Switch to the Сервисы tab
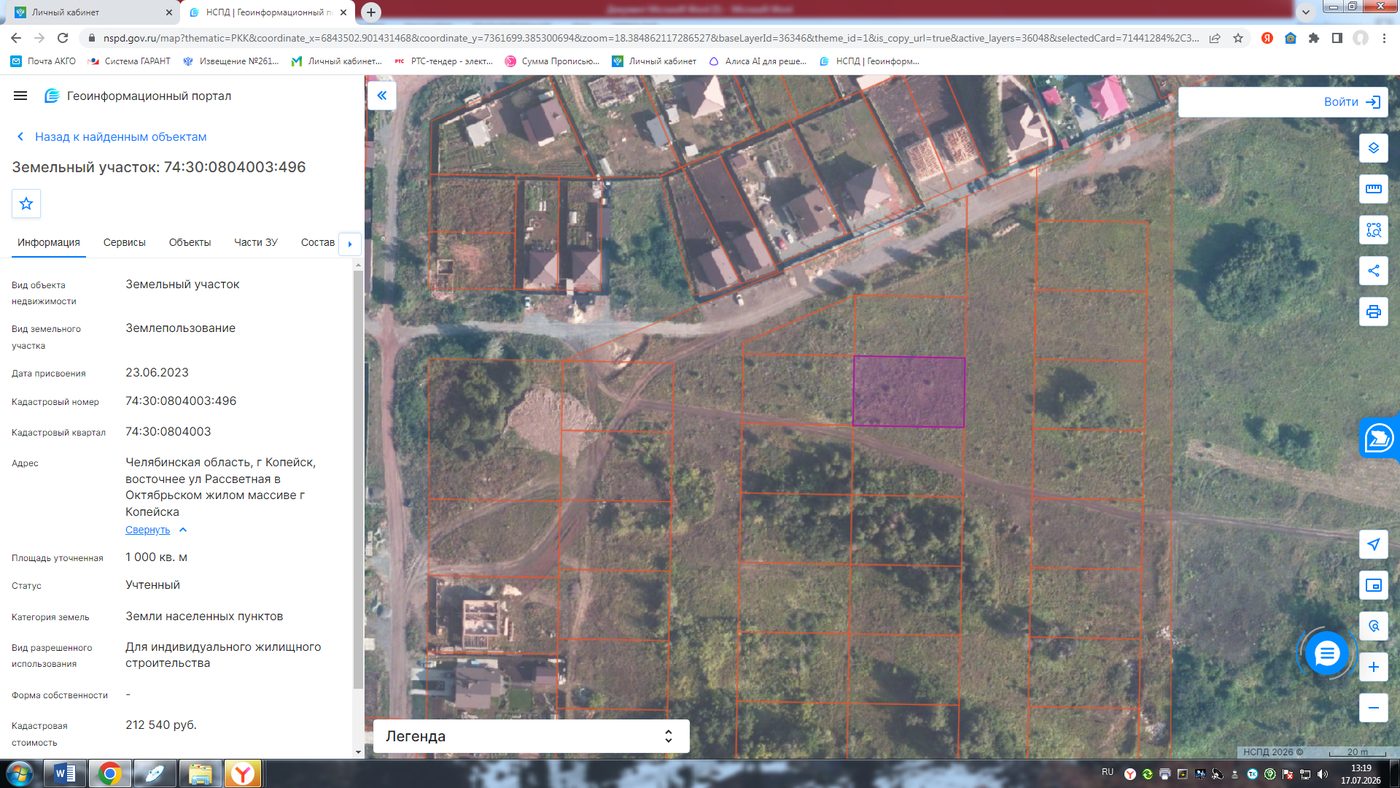The height and width of the screenshot is (788, 1400). click(124, 242)
